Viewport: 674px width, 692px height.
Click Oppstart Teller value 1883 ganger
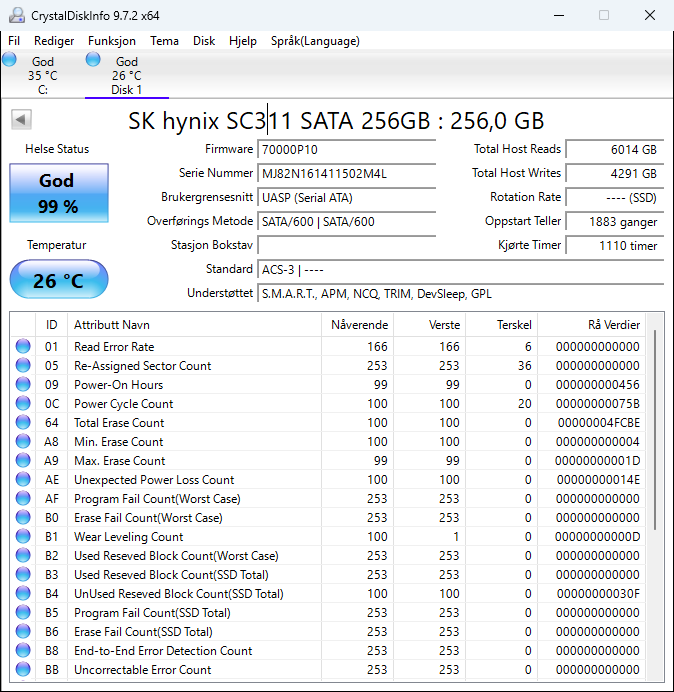point(614,221)
